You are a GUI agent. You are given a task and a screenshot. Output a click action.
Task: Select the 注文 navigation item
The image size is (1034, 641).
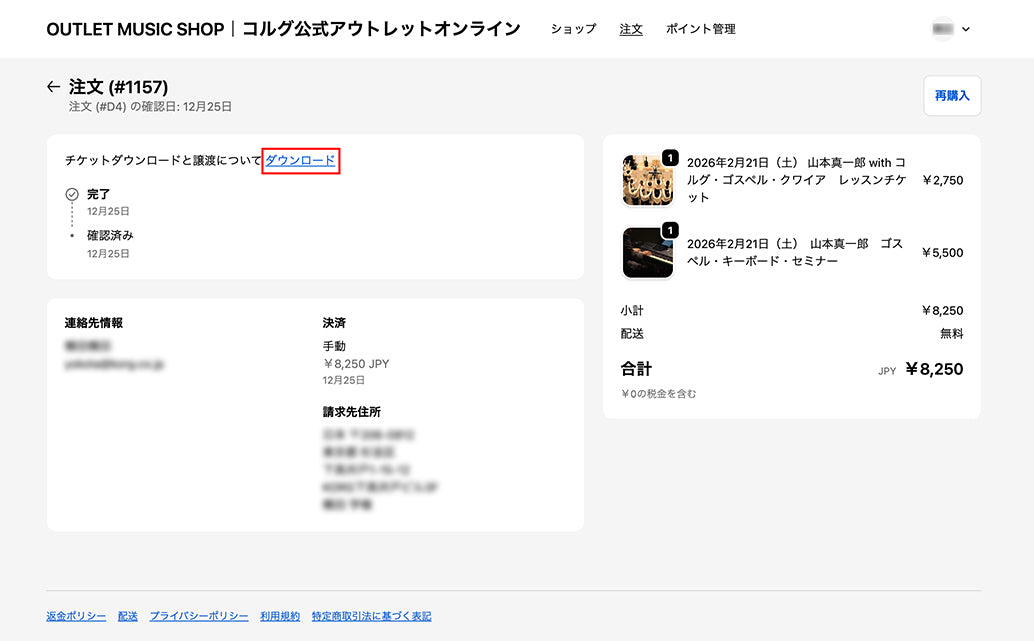tap(631, 29)
